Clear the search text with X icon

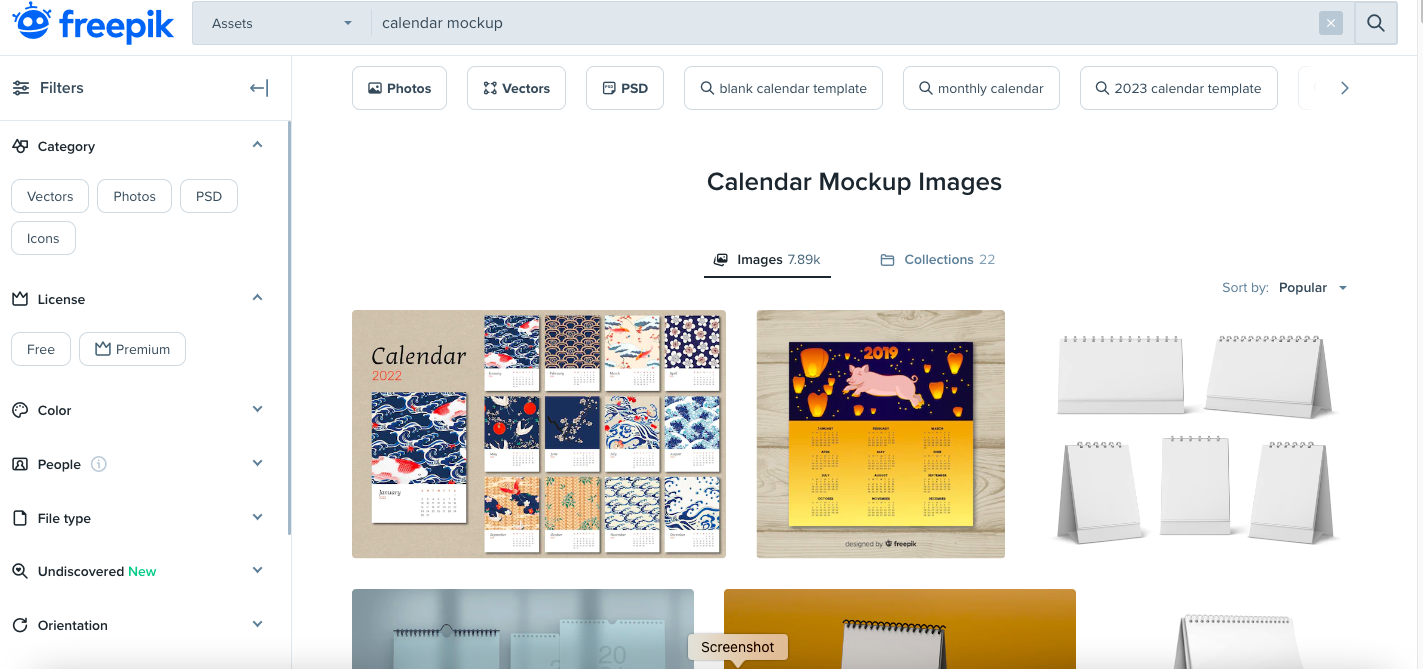coord(1330,23)
